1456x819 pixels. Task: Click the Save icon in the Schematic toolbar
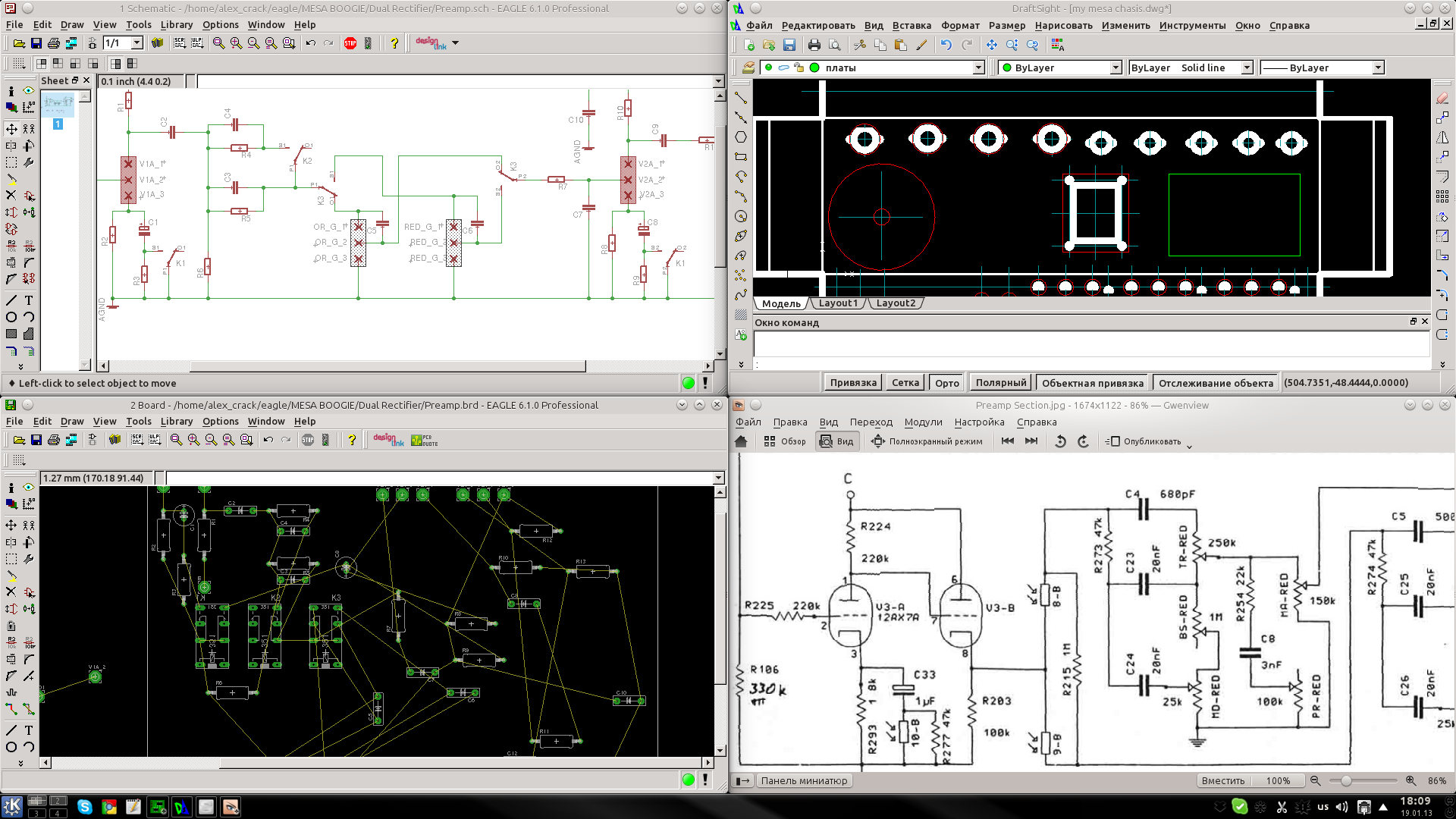pos(36,43)
